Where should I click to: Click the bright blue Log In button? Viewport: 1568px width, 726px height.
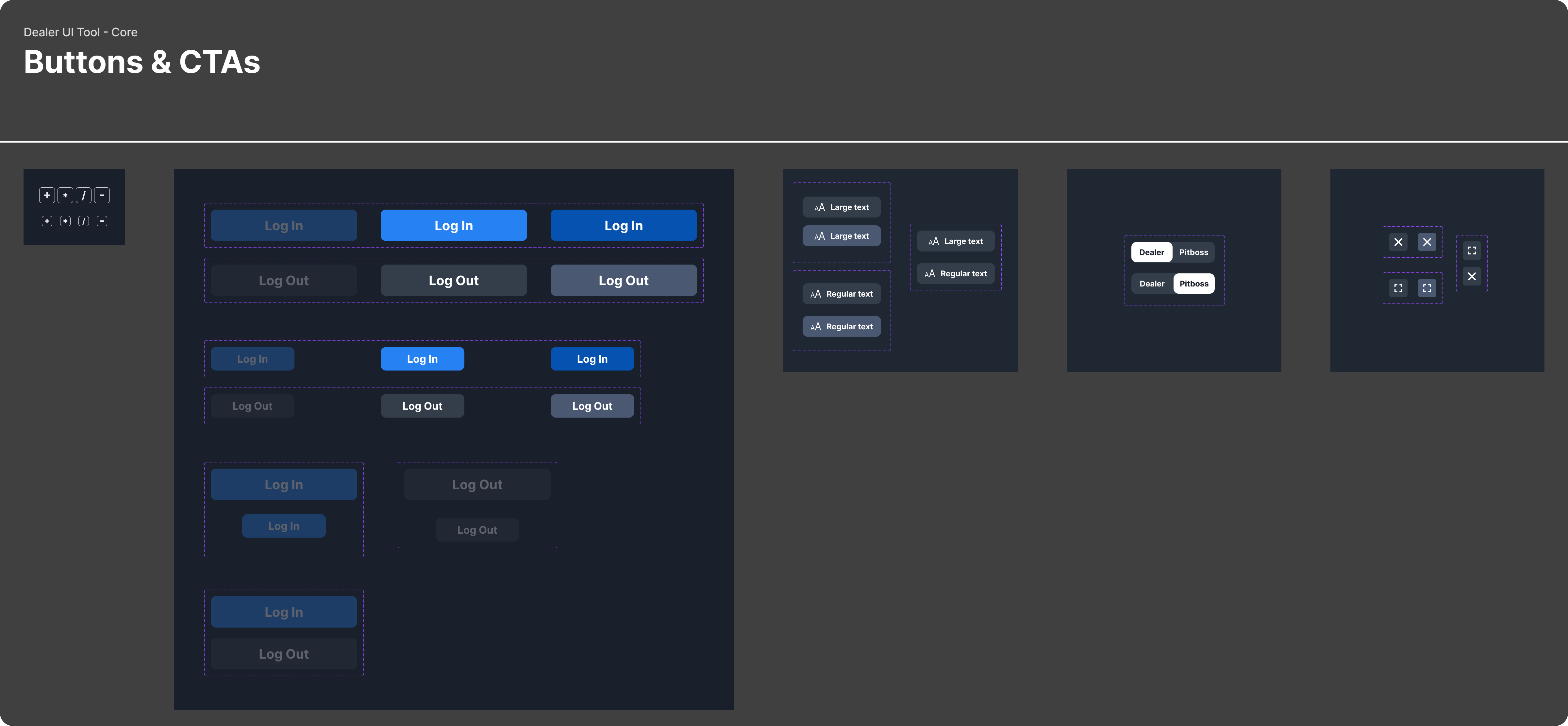tap(454, 225)
